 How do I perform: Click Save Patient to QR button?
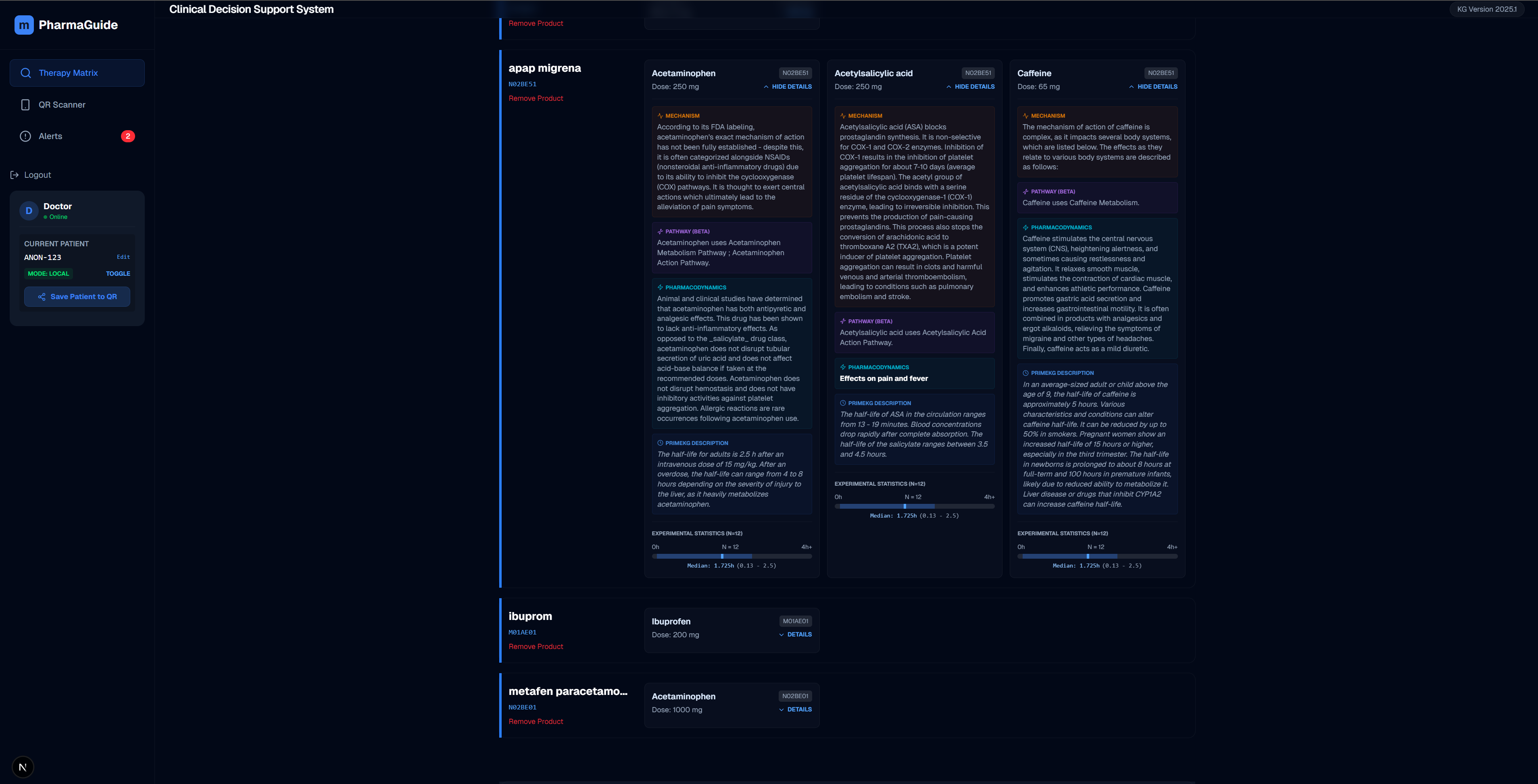click(77, 297)
